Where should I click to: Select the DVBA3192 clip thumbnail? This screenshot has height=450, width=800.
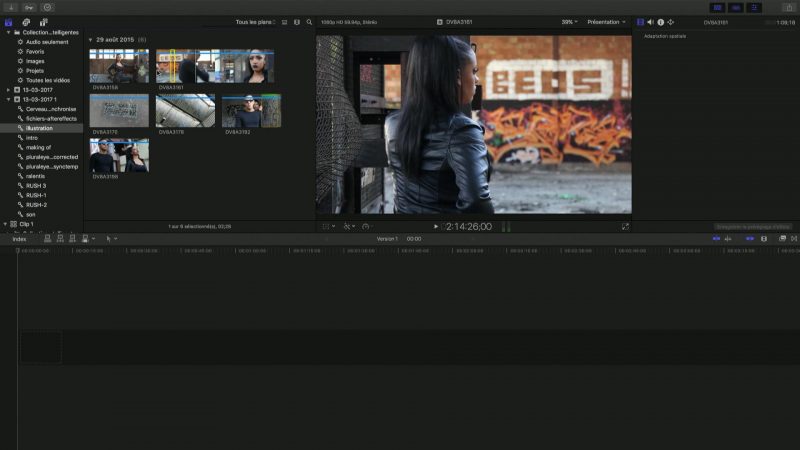[x=251, y=111]
